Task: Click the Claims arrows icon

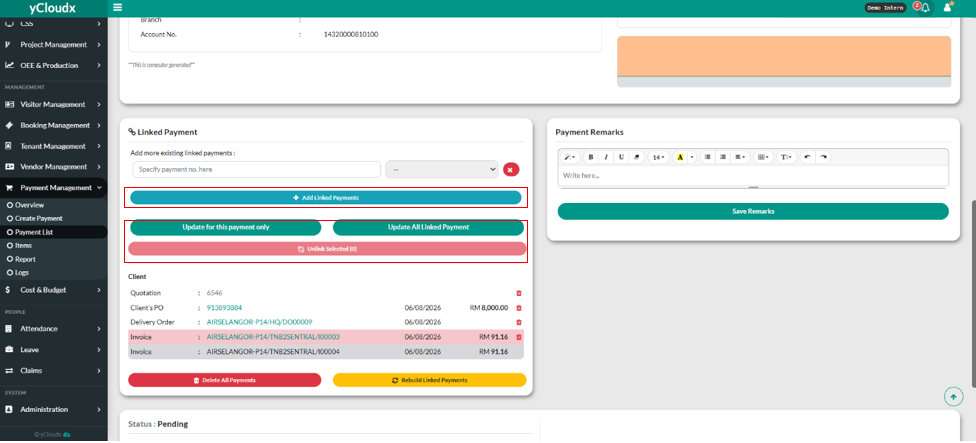Action: point(9,370)
